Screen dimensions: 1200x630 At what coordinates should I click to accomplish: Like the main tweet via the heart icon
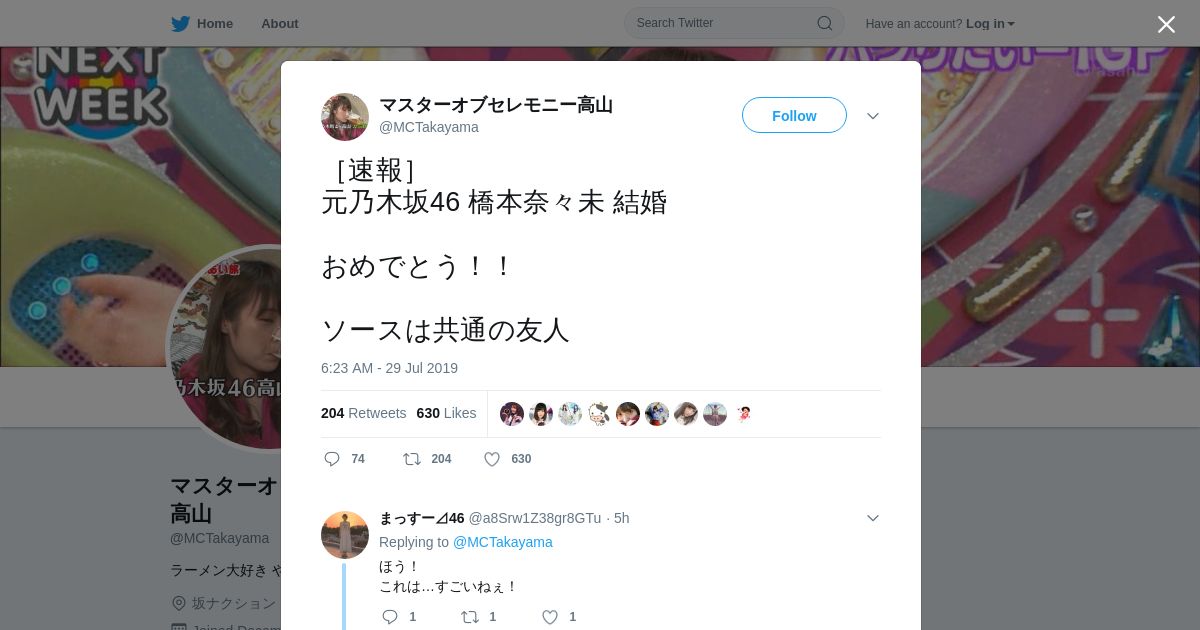click(x=492, y=459)
